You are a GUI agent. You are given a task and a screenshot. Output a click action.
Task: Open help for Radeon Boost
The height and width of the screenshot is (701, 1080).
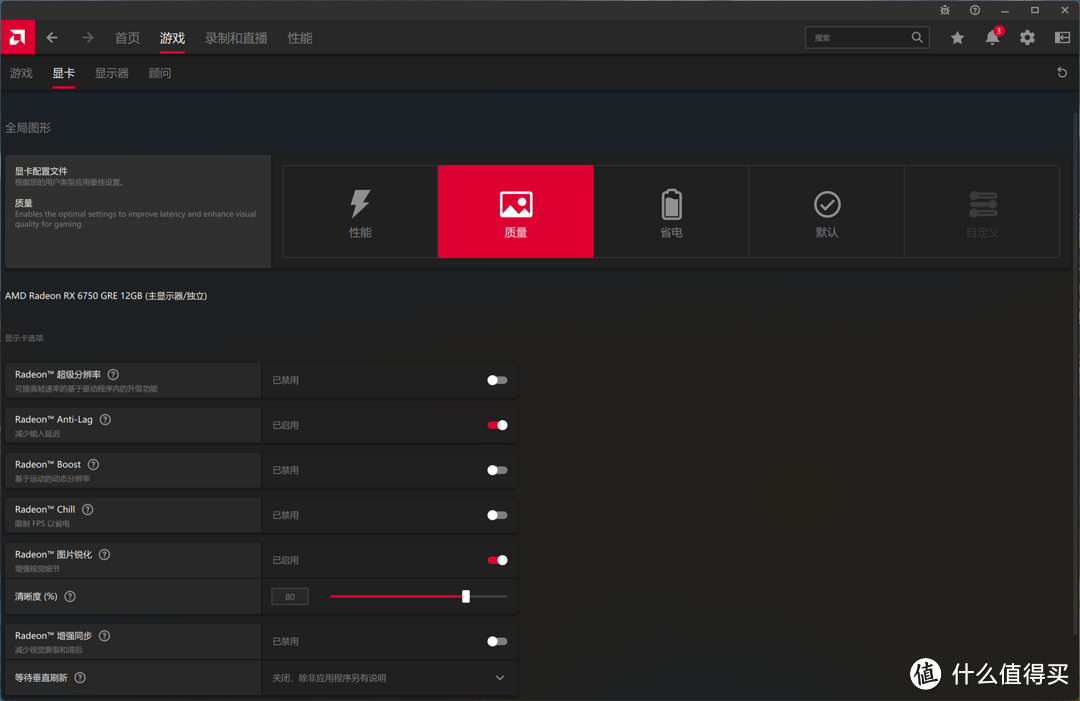[94, 465]
